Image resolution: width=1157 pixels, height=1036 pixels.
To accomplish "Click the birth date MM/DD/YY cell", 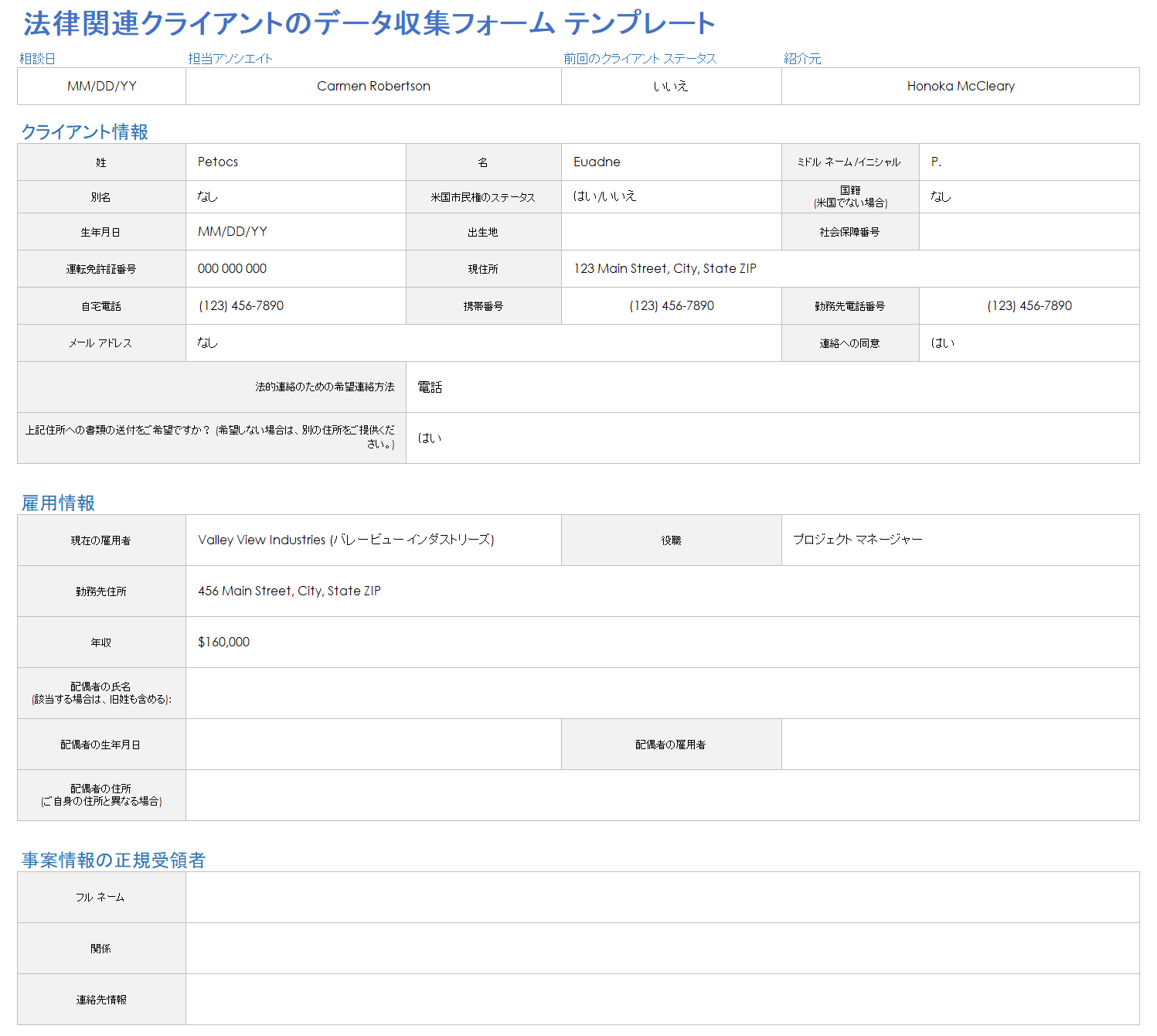I will tap(296, 231).
